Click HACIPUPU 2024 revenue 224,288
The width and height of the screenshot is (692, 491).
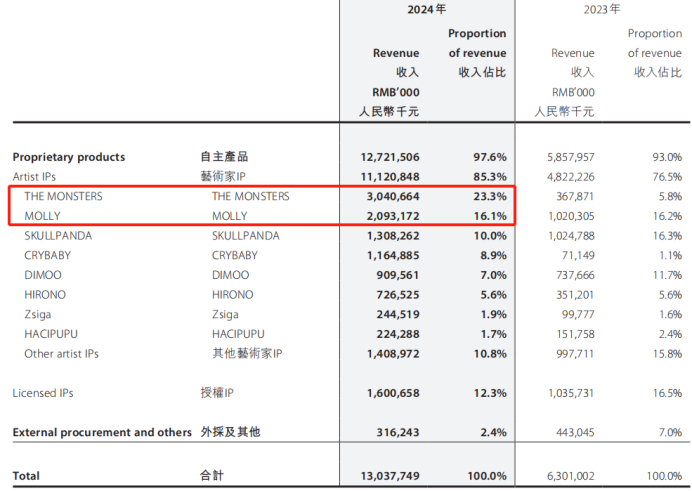(x=398, y=334)
